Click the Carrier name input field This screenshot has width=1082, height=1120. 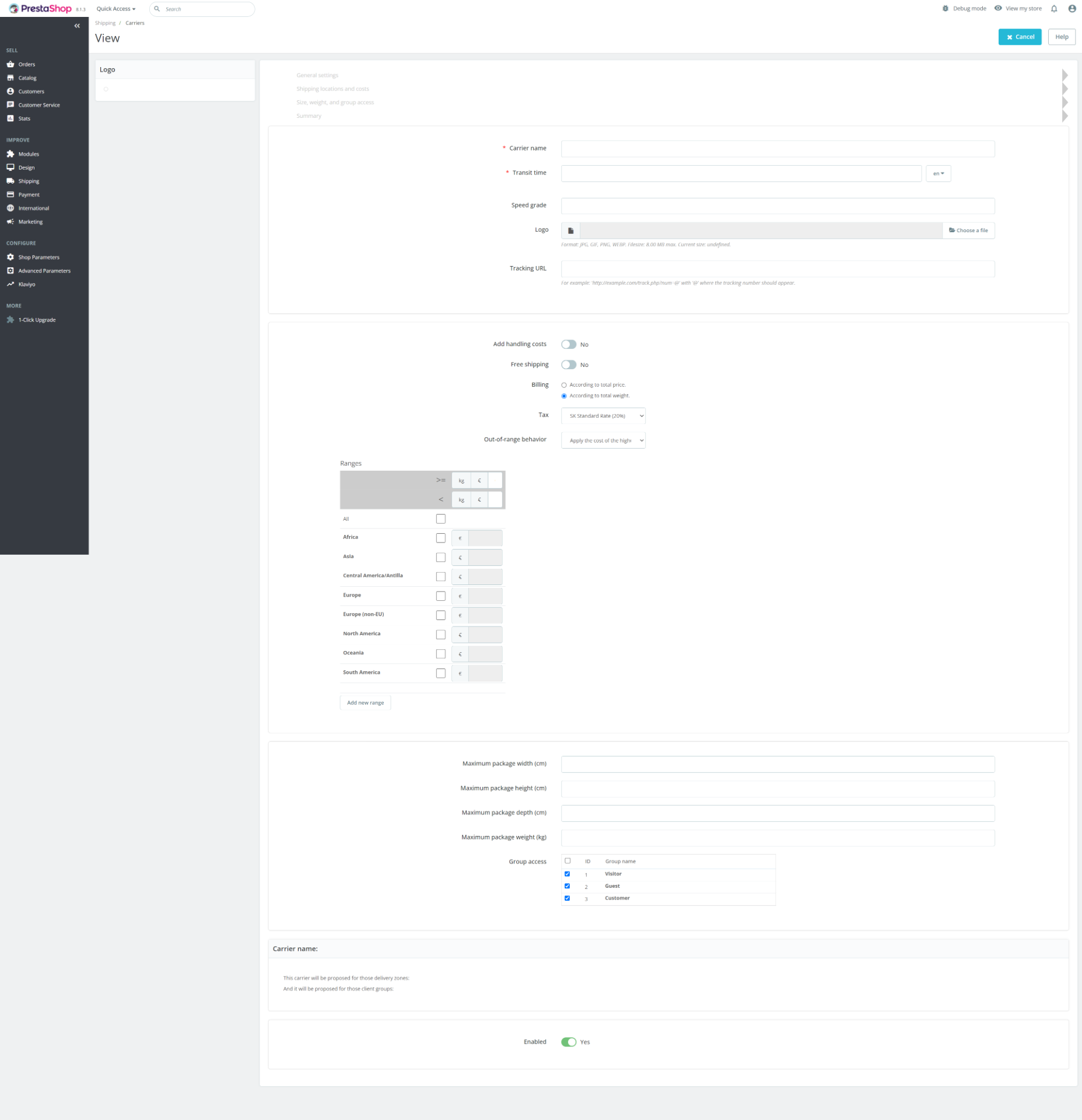778,149
